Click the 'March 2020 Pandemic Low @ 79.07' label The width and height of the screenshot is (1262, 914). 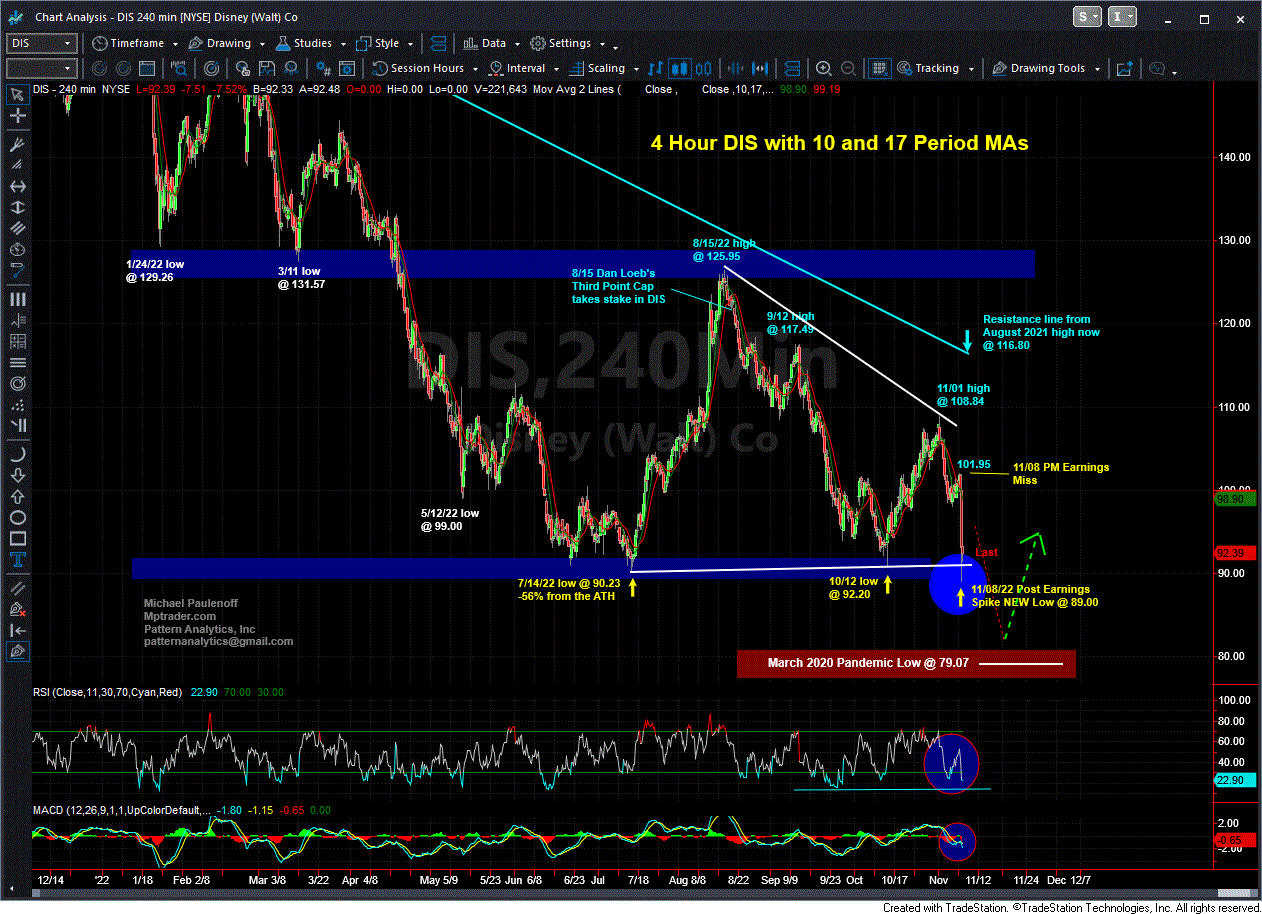click(867, 662)
